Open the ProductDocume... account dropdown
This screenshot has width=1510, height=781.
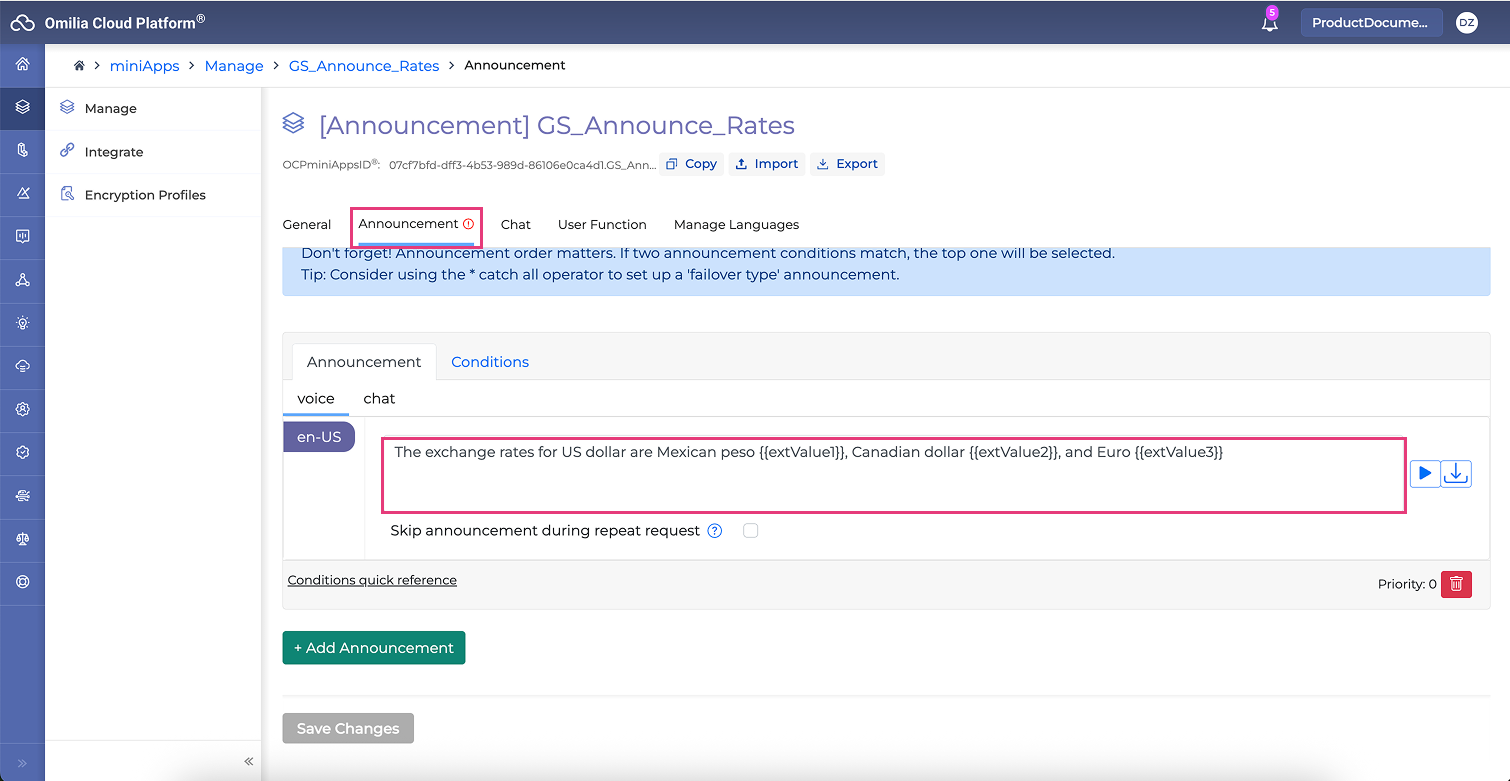pos(1370,23)
